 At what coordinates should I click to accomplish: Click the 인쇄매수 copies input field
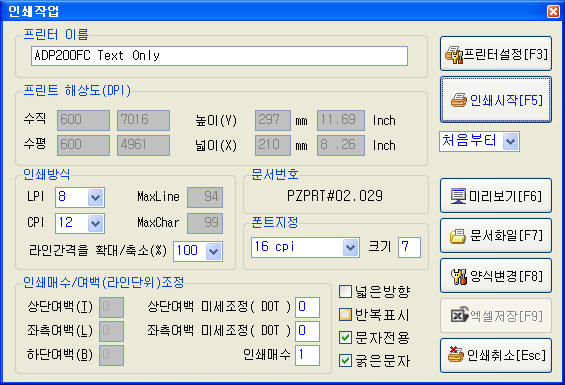tap(307, 355)
